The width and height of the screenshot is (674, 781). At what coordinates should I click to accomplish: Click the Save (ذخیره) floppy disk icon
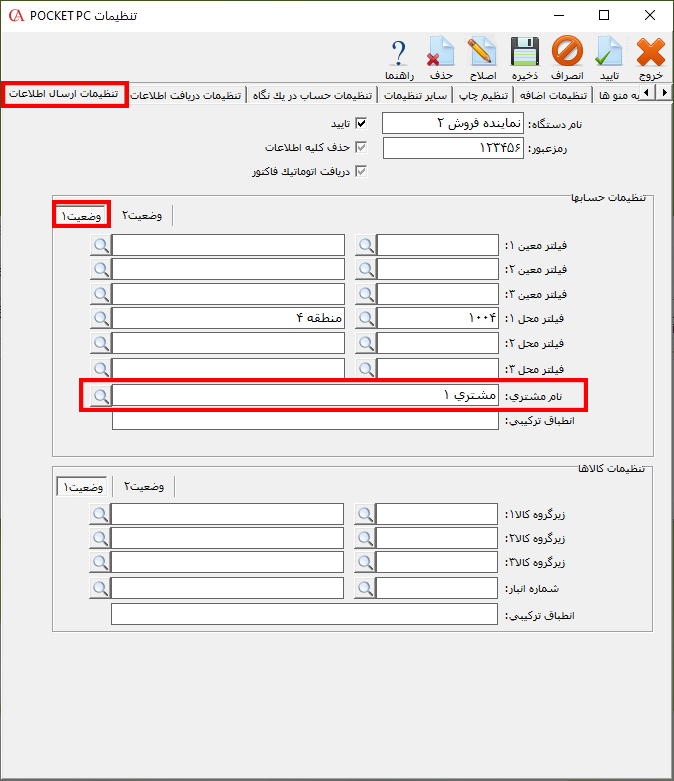525,58
